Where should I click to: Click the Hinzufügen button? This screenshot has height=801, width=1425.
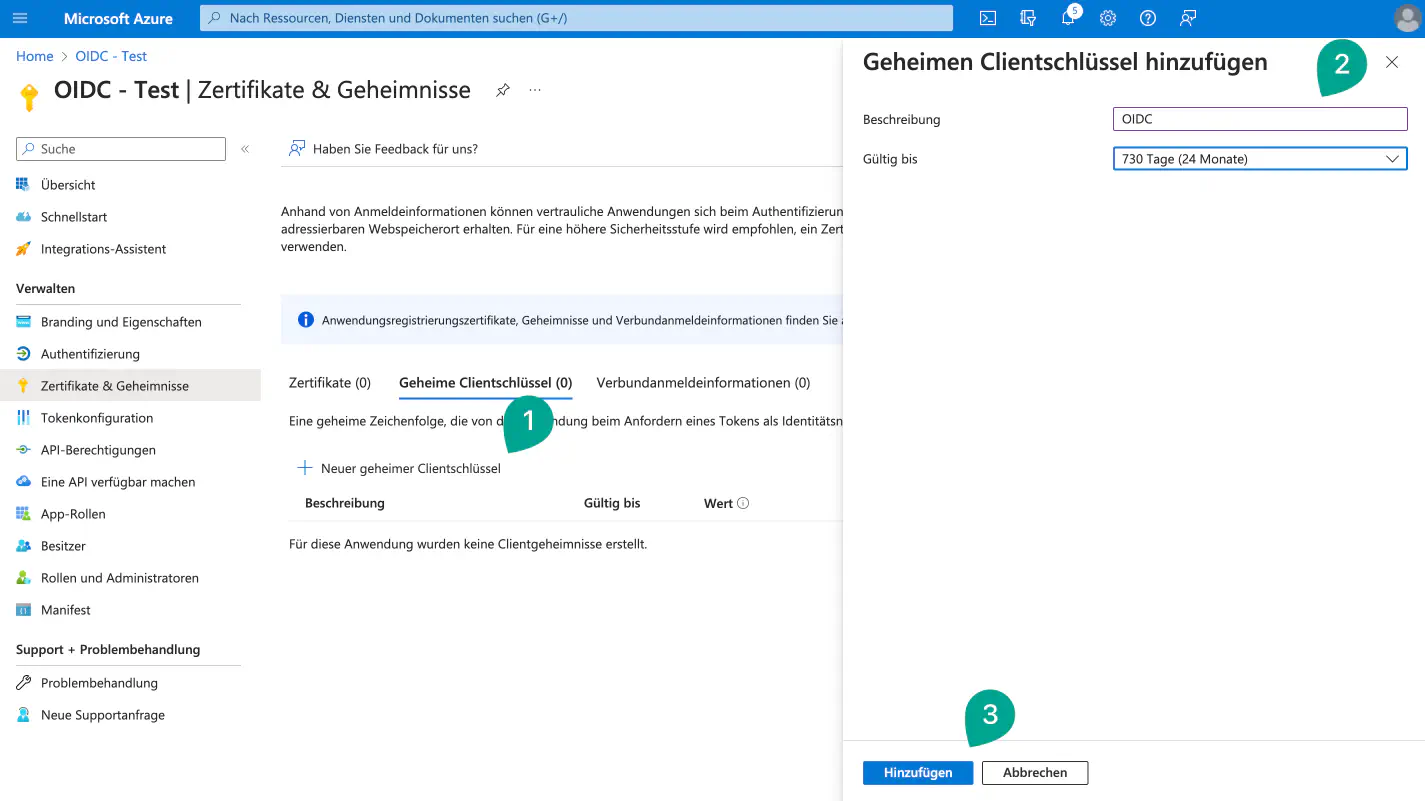point(918,773)
